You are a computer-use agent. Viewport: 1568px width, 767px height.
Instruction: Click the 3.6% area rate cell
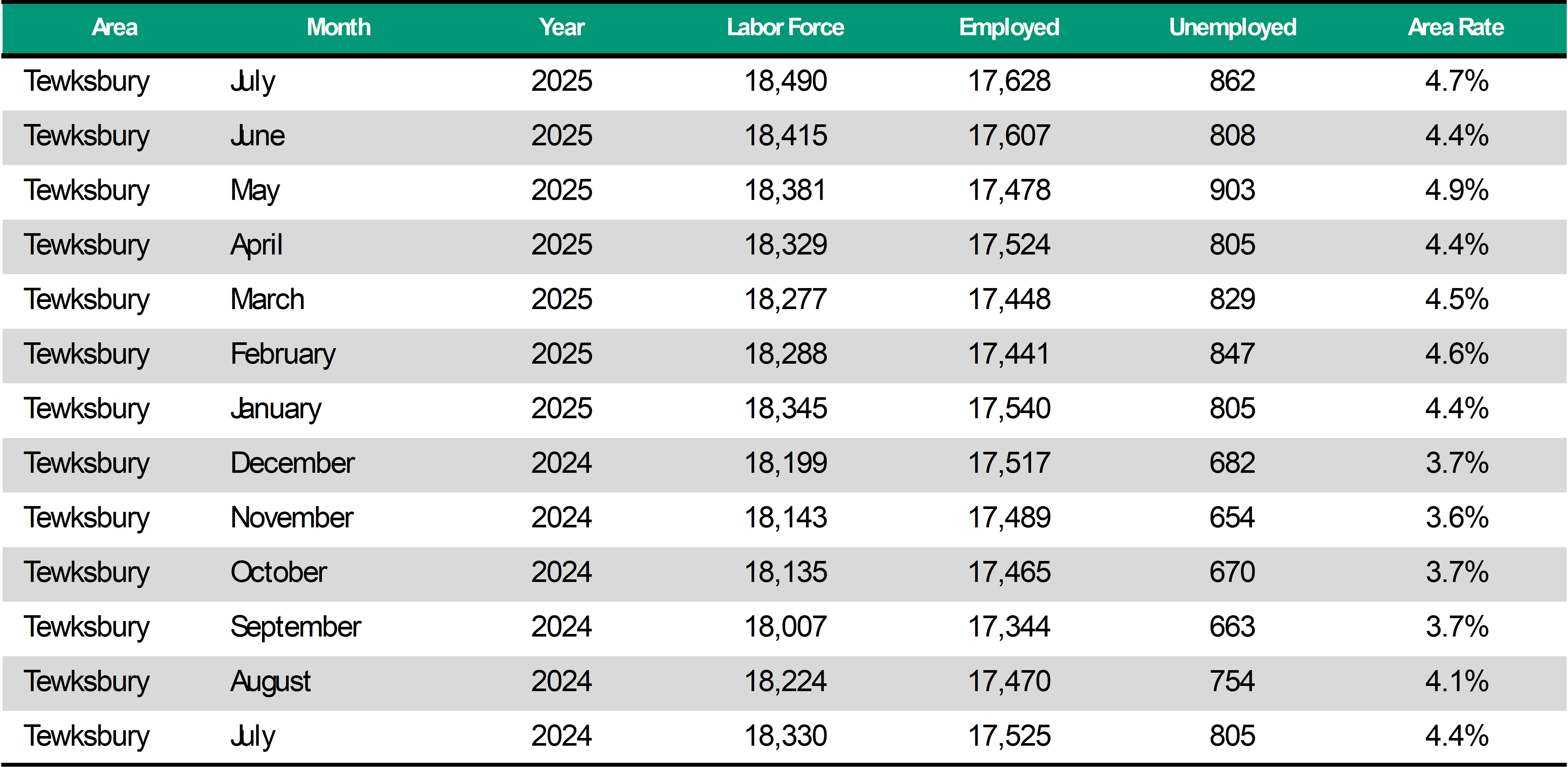coord(1457,518)
